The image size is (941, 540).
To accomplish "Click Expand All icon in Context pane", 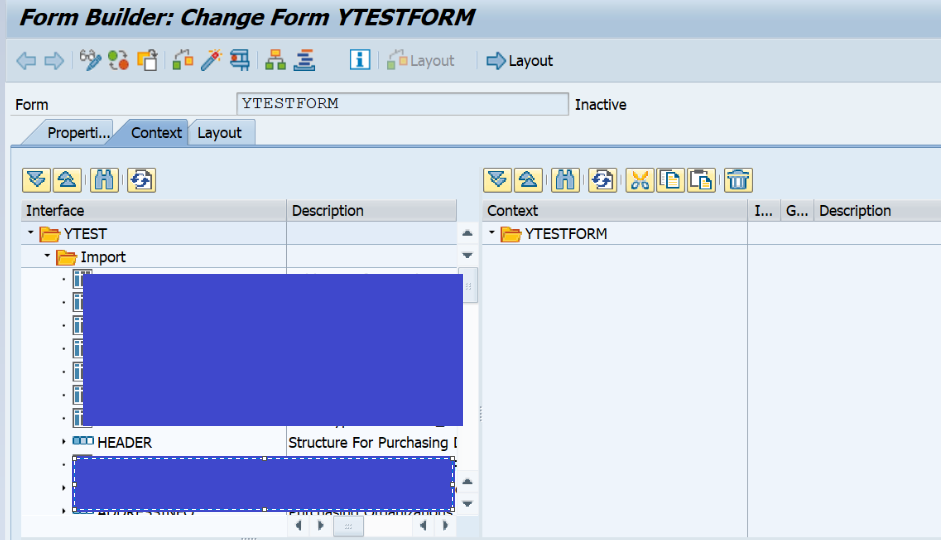I will 497,180.
